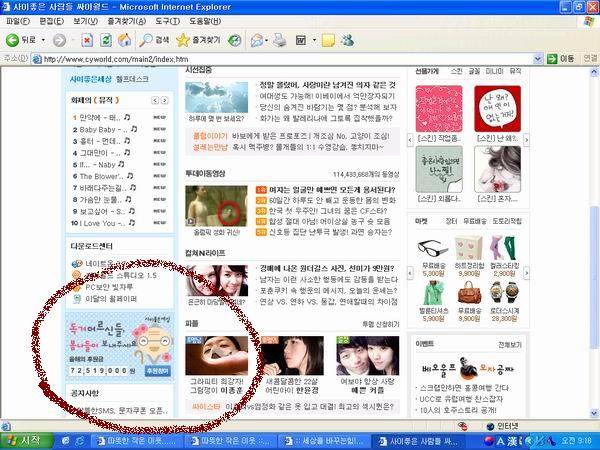This screenshot has width=600, height=450.
Task: Click the Show Desktop quick launch icon
Action: point(65,441)
